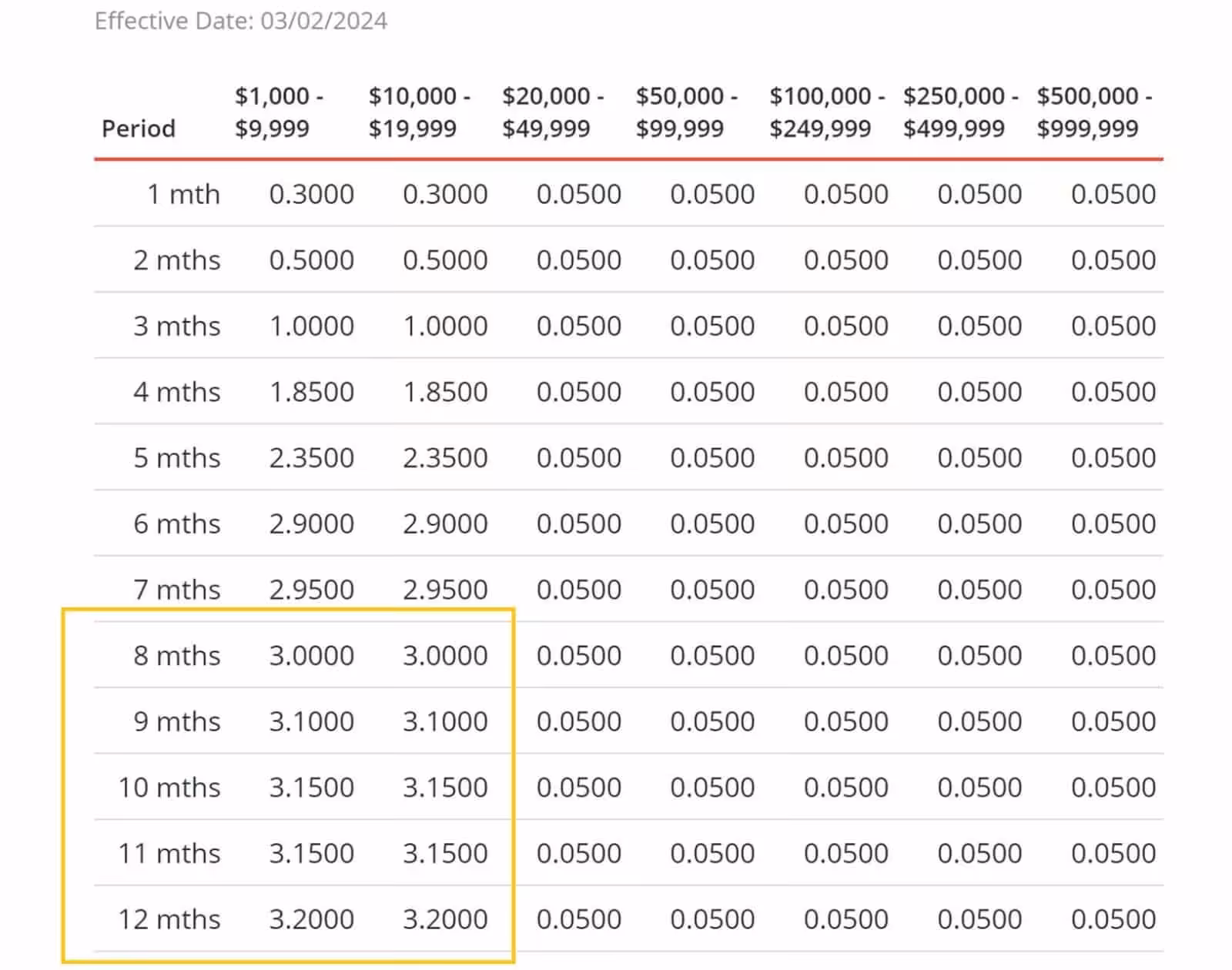The width and height of the screenshot is (1232, 970).
Task: Select the 7 mths period label
Action: [x=177, y=590]
